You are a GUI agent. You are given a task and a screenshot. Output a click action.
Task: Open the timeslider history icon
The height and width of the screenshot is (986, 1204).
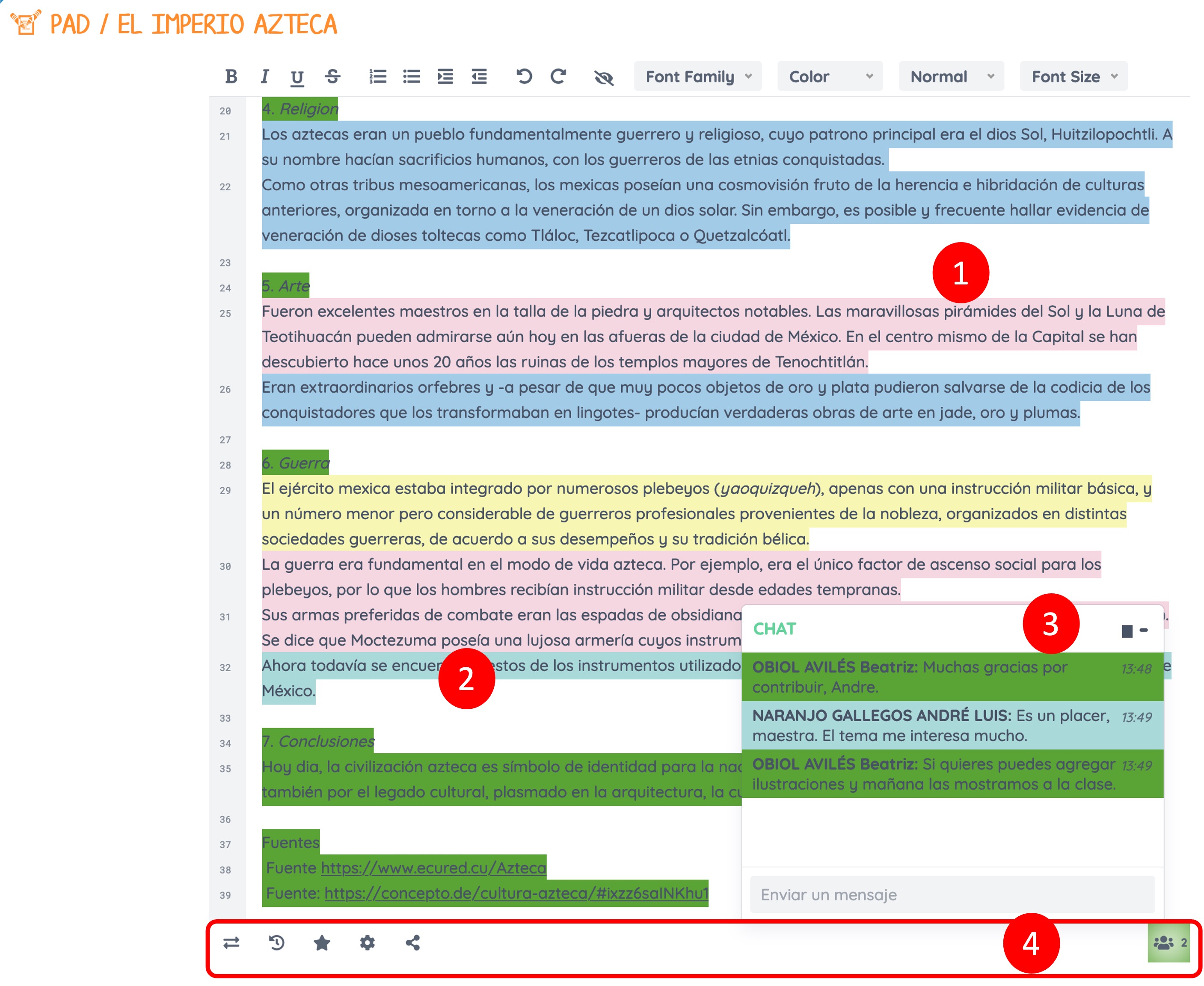[277, 943]
